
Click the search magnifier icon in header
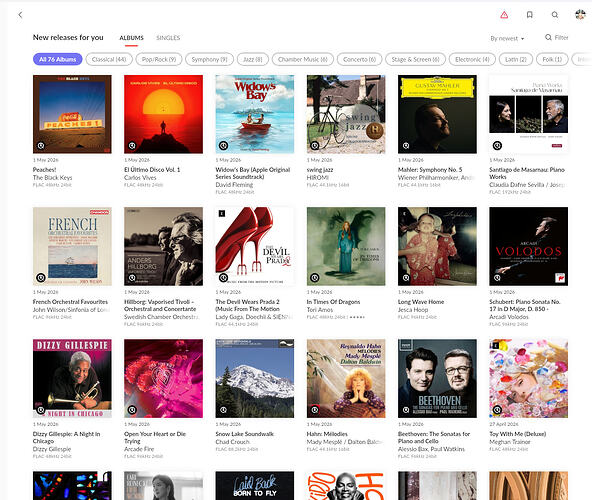pos(555,15)
